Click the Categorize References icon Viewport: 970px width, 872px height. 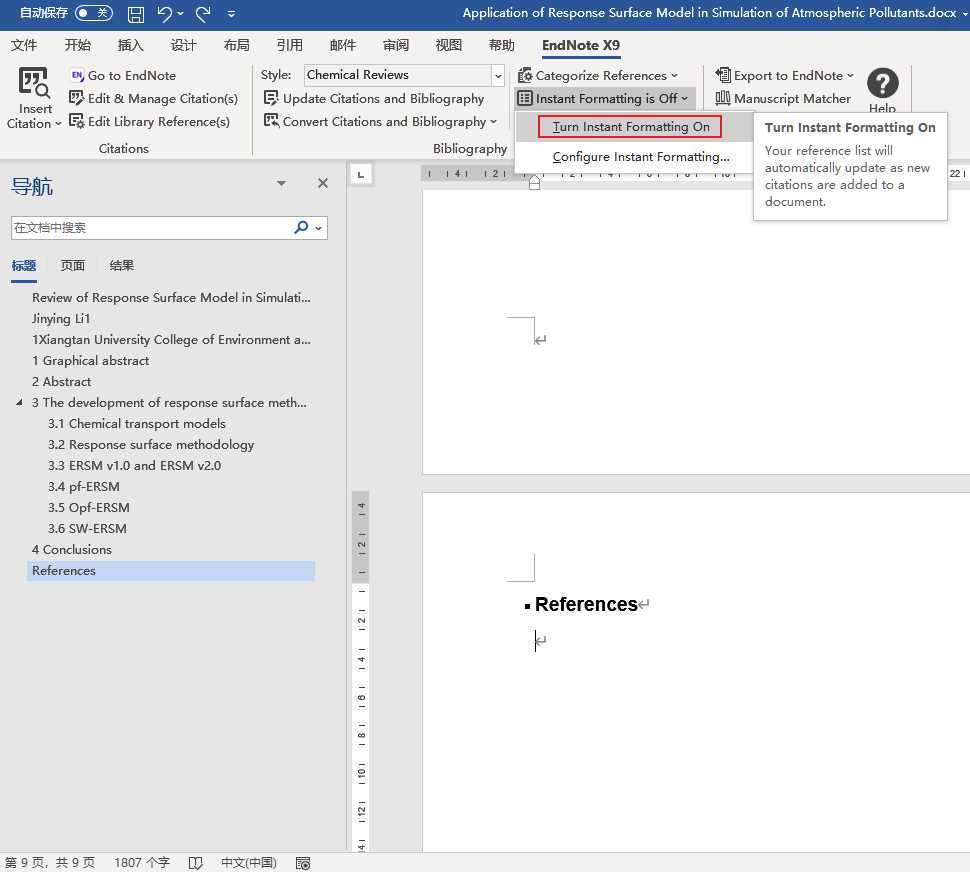pyautogui.click(x=525, y=75)
